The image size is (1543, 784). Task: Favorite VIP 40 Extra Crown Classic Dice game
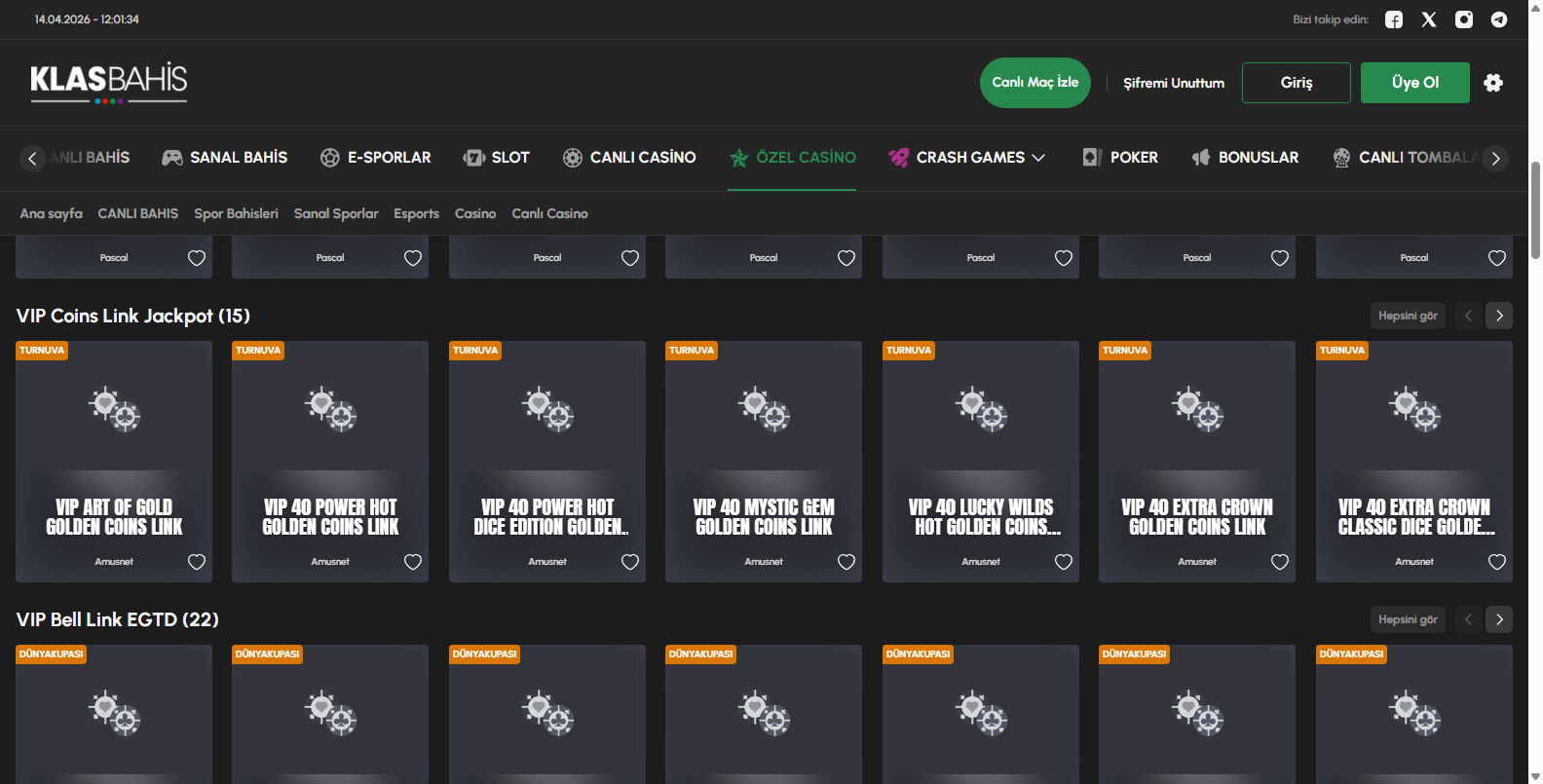click(1497, 562)
